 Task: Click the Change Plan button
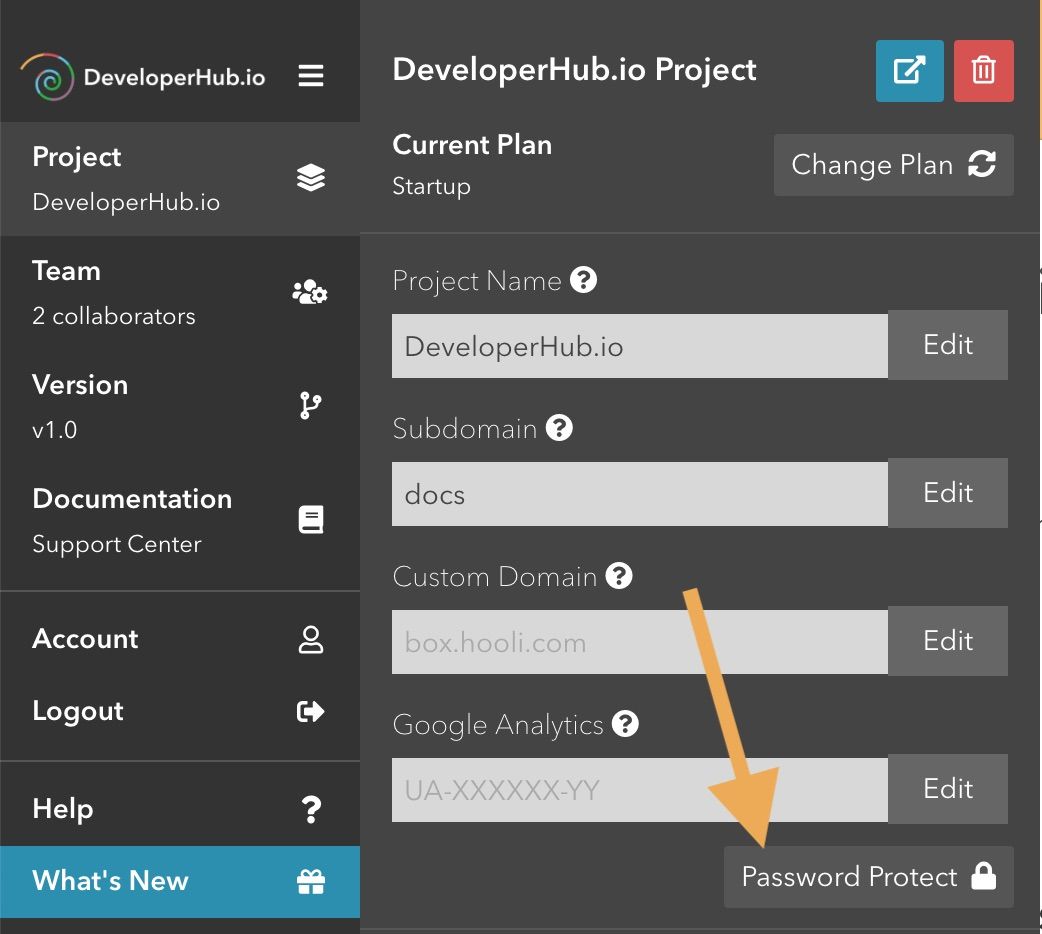tap(894, 165)
